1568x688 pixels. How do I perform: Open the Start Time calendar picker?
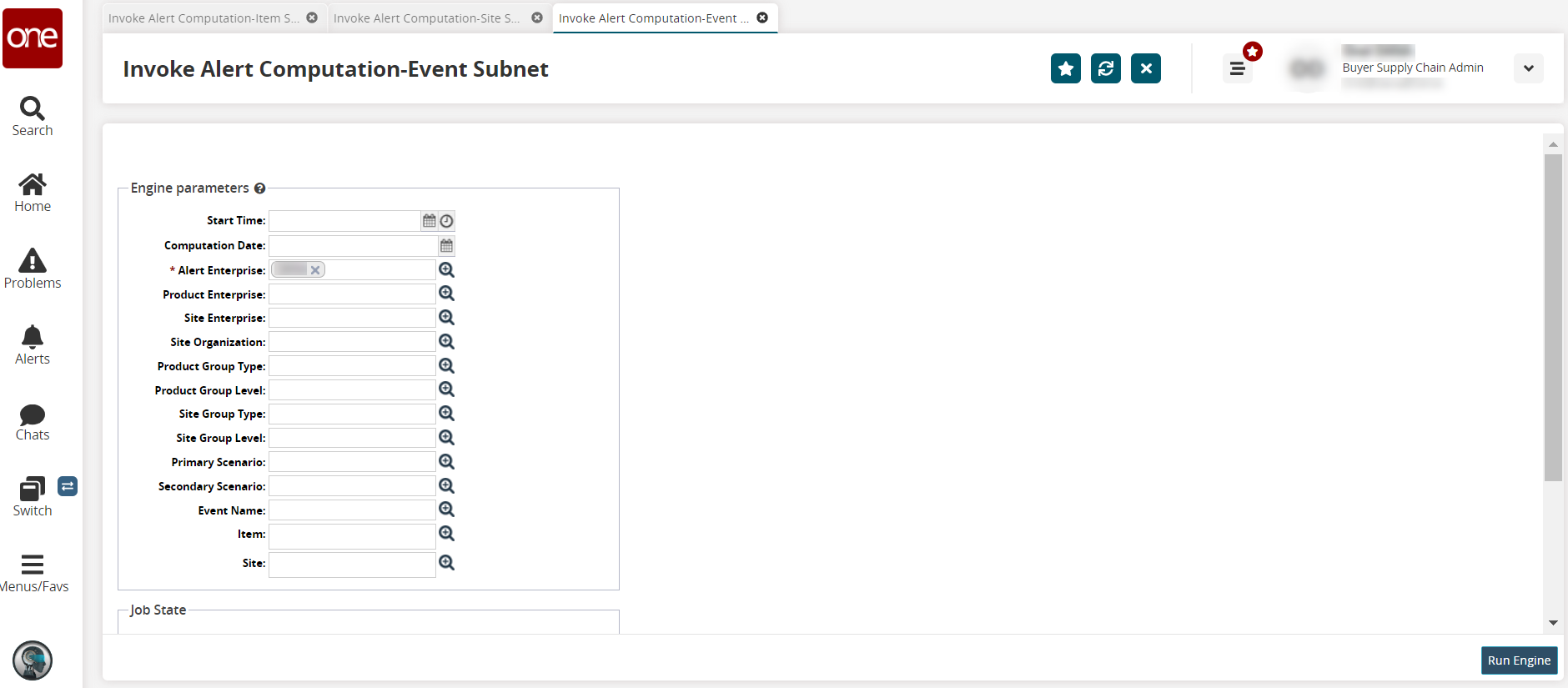pos(430,221)
